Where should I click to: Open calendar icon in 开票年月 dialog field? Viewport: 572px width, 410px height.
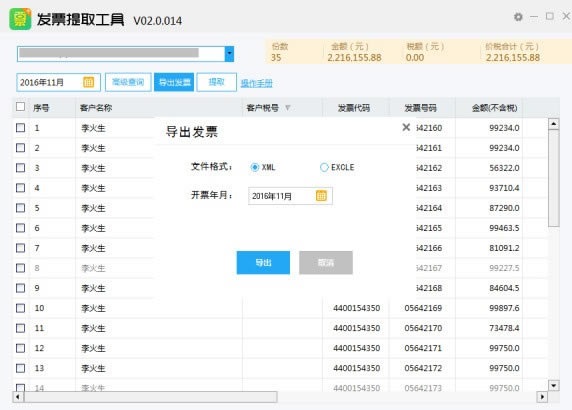tap(321, 196)
